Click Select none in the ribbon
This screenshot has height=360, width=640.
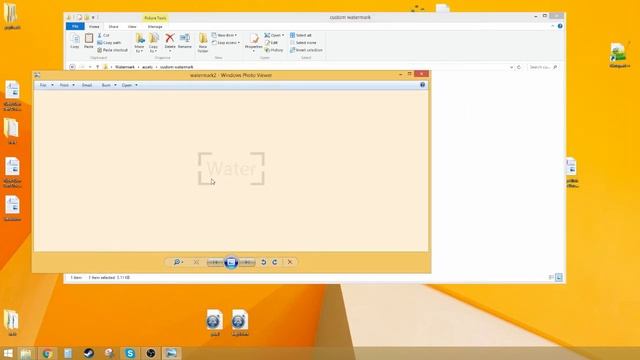[x=303, y=42]
